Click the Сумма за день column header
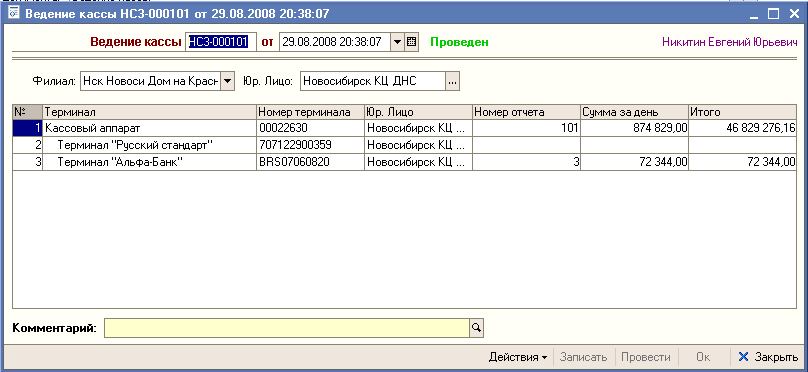The height and width of the screenshot is (372, 808). [x=634, y=112]
